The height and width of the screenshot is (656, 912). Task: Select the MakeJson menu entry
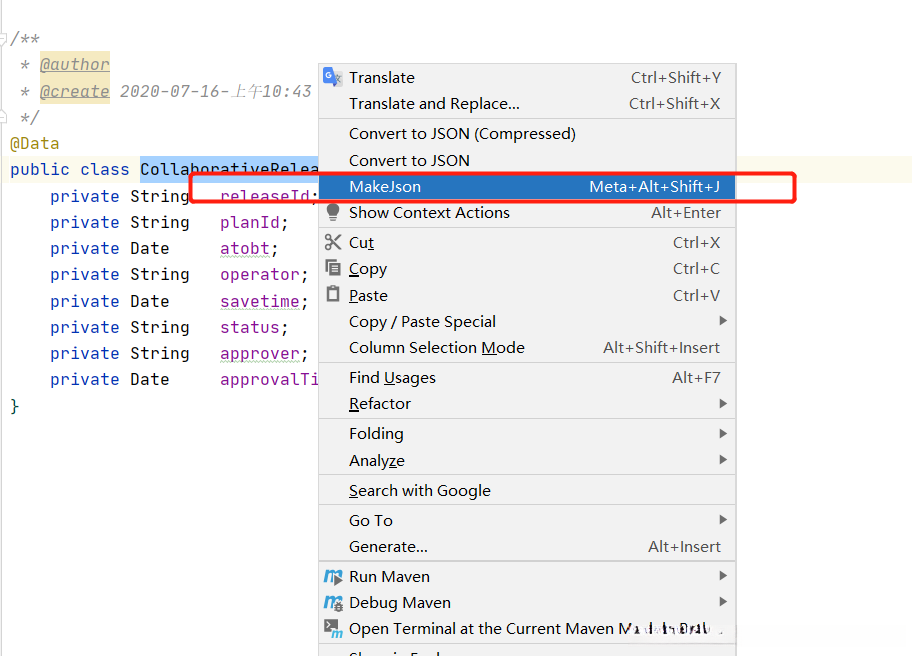[x=385, y=186]
